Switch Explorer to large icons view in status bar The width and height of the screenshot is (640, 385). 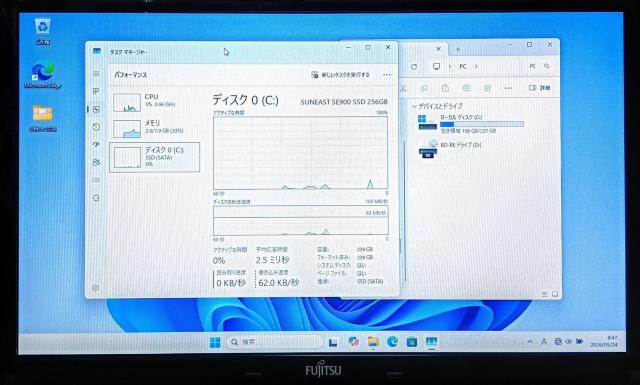tap(555, 294)
